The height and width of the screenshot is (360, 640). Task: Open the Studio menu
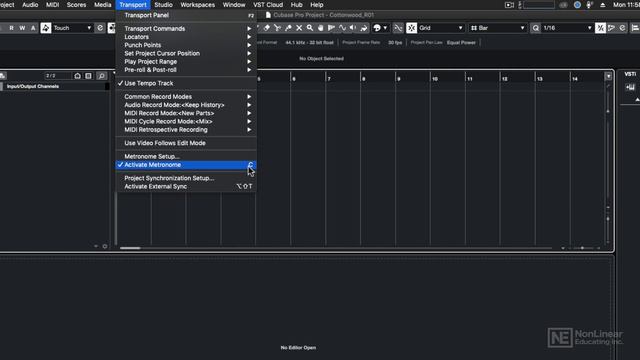click(163, 5)
